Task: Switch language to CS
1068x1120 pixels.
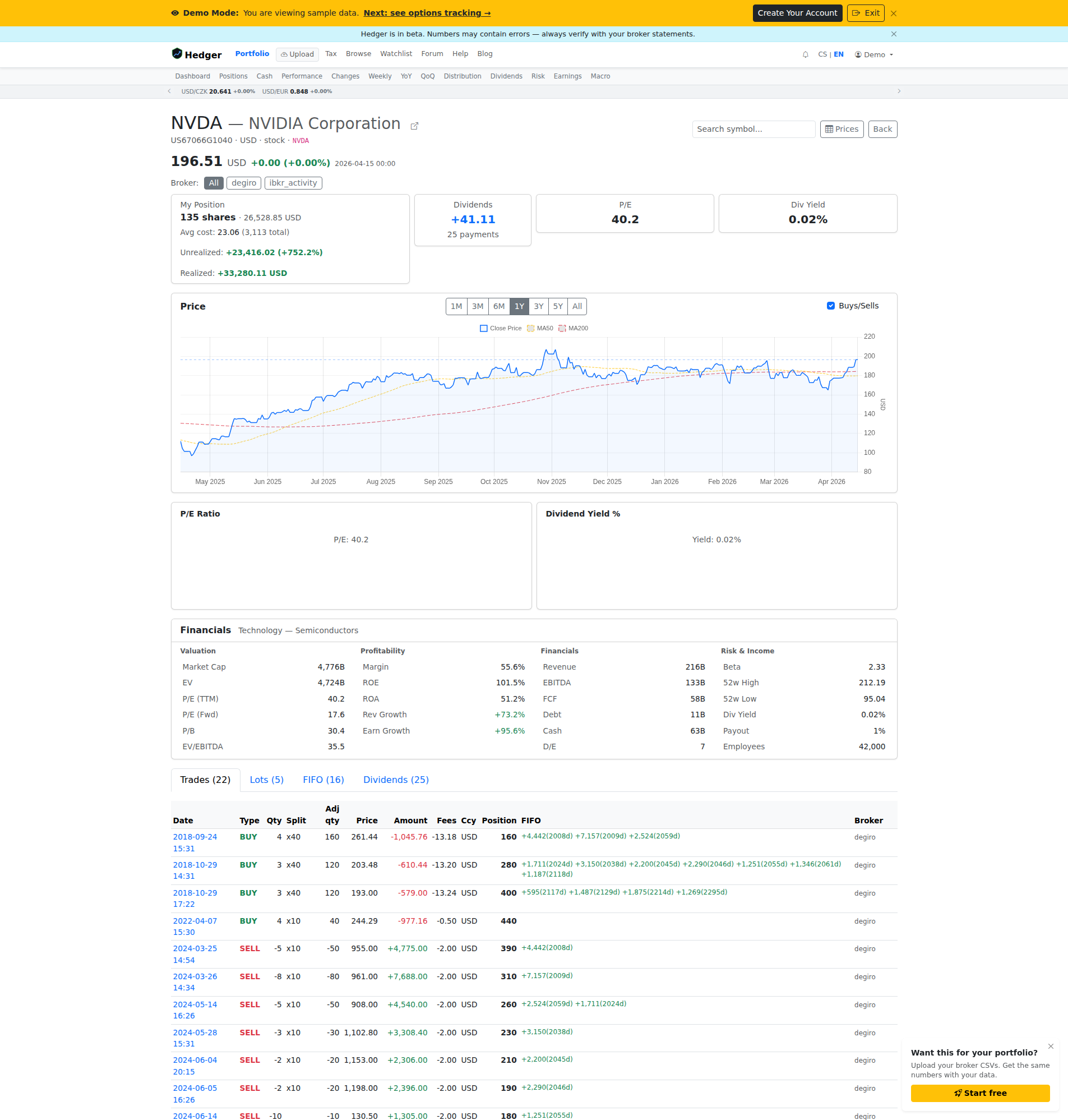Action: [x=822, y=54]
